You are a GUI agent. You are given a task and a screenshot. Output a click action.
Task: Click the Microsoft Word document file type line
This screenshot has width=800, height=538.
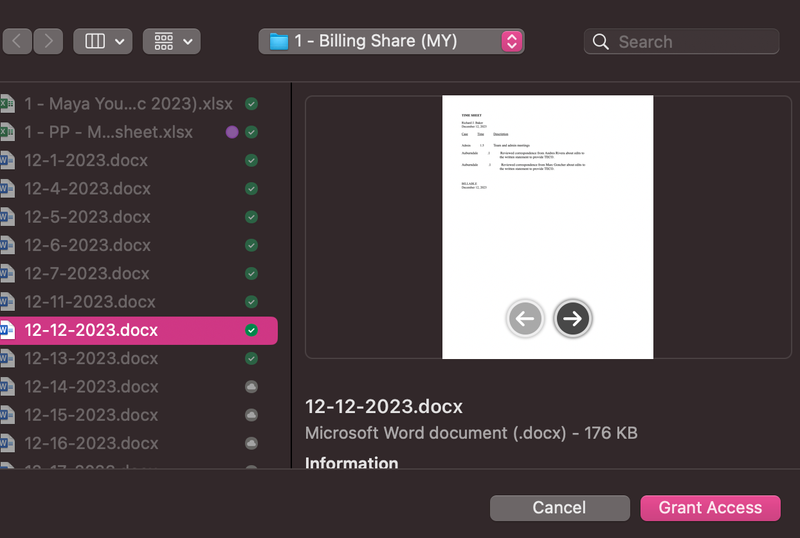471,433
